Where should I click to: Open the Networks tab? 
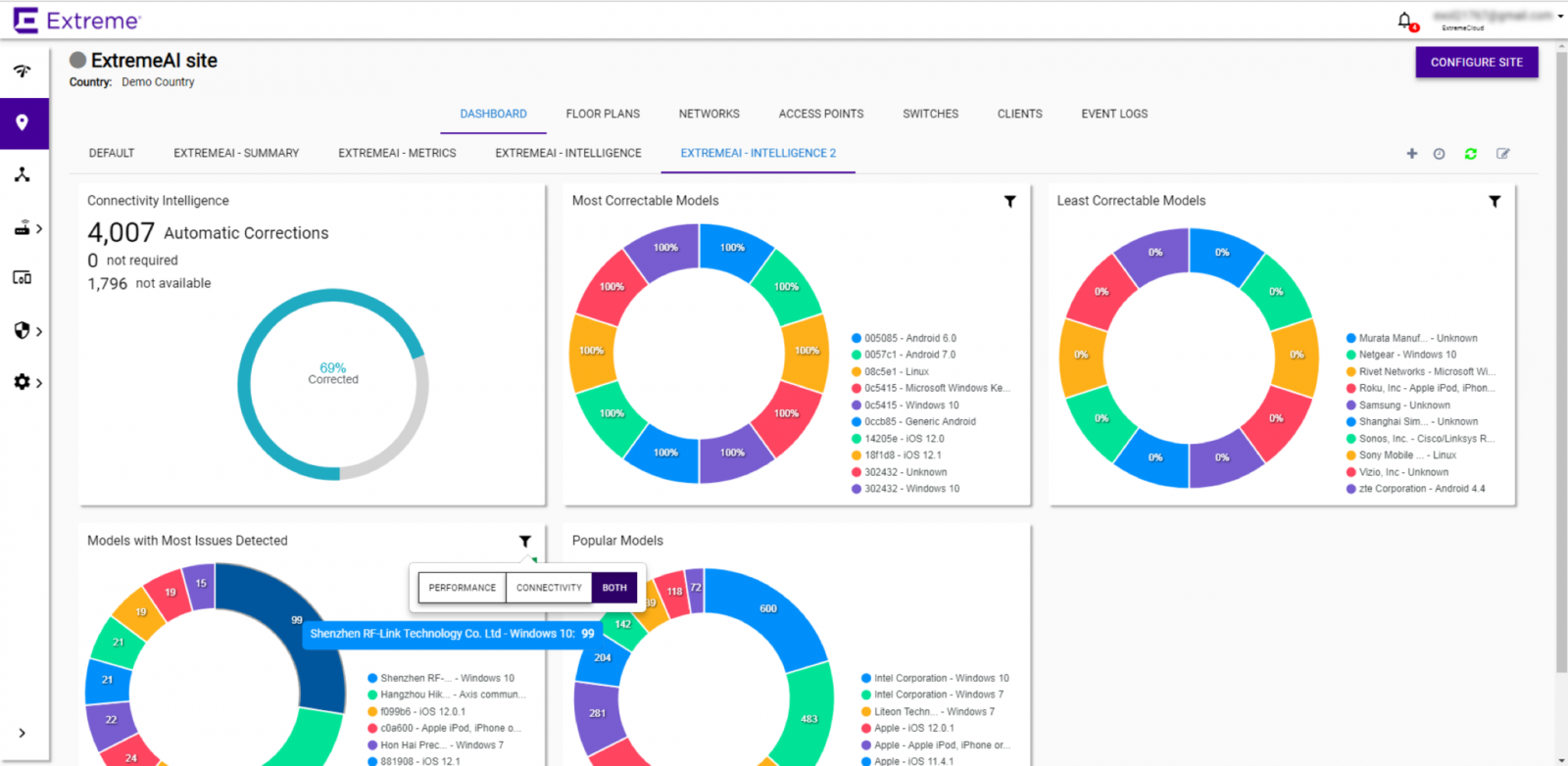coord(710,114)
